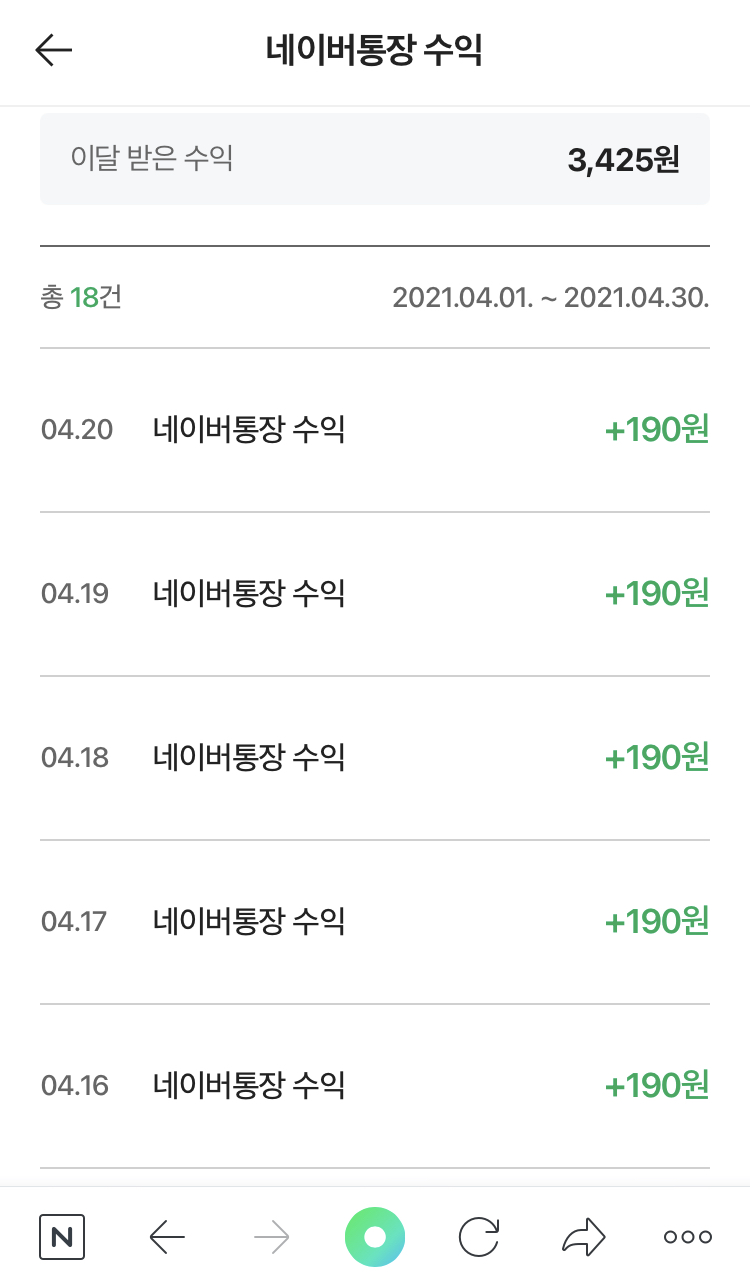This screenshot has width=750, height=1287.
Task: Tap the back arrow in page header
Action: [54, 51]
